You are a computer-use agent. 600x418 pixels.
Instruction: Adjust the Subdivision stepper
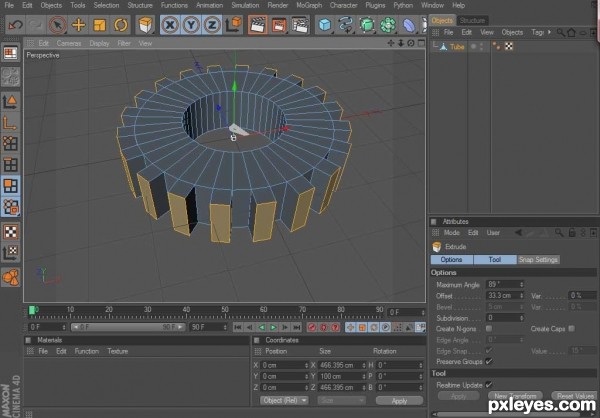521,318
